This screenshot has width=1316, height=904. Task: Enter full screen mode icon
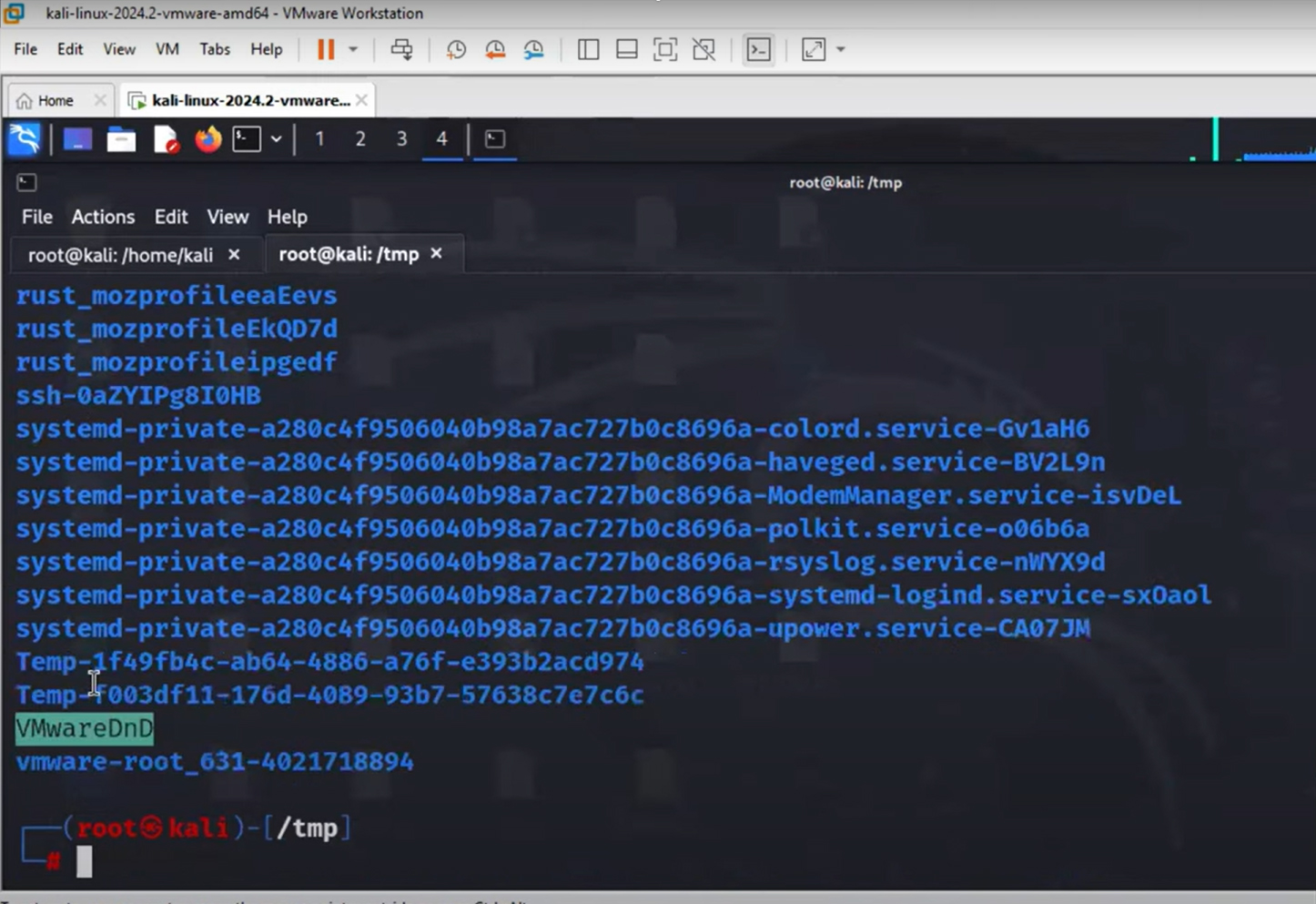point(665,49)
